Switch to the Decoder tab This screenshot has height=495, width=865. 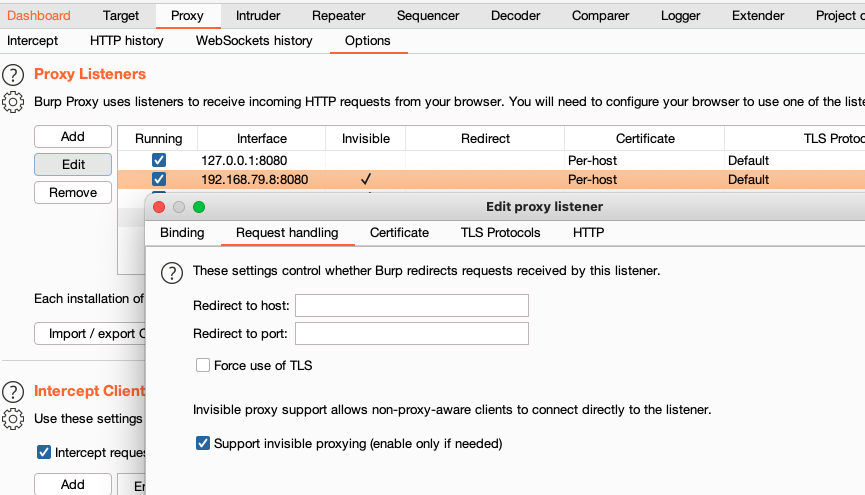516,15
